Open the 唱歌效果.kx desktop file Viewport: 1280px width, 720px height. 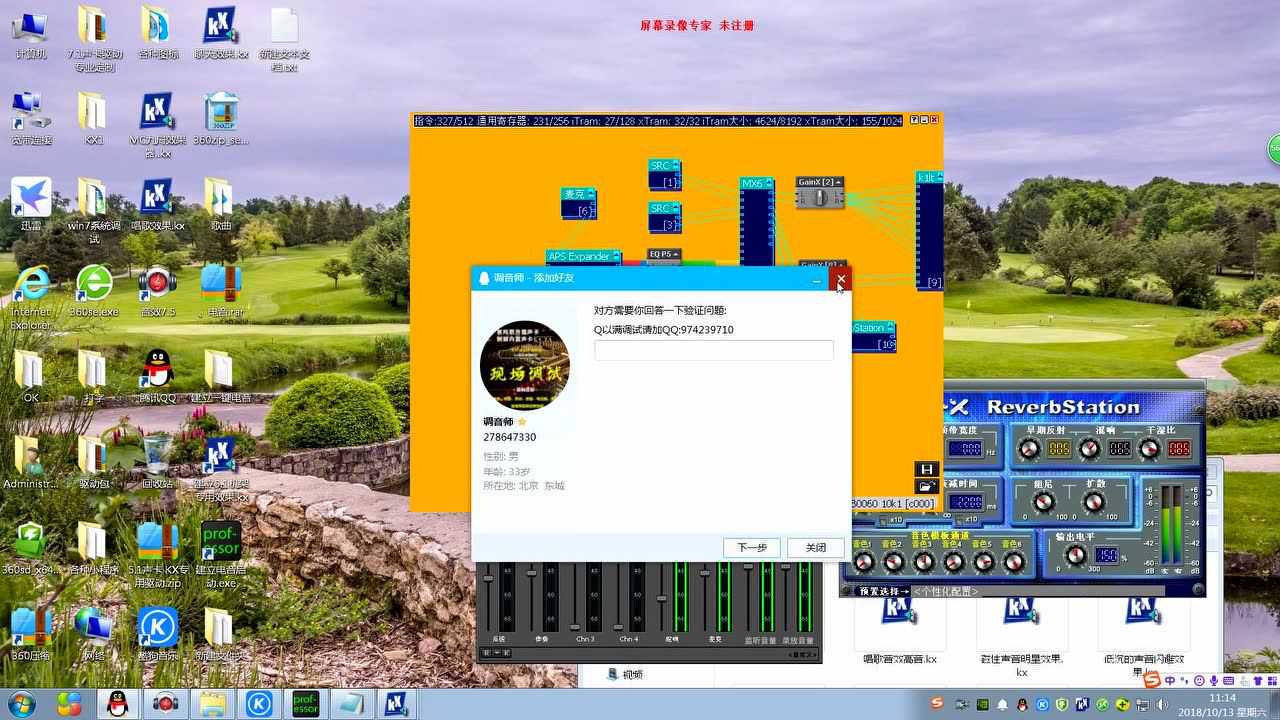[x=157, y=205]
